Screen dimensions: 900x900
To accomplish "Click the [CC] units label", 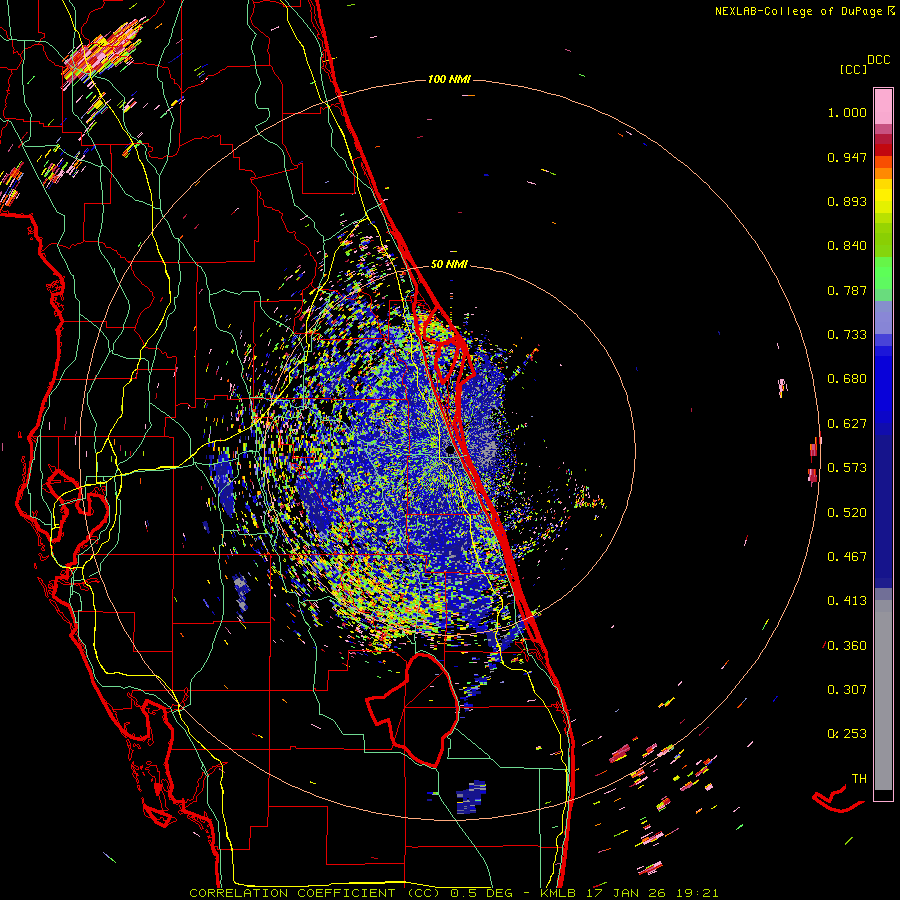I will click(x=853, y=69).
